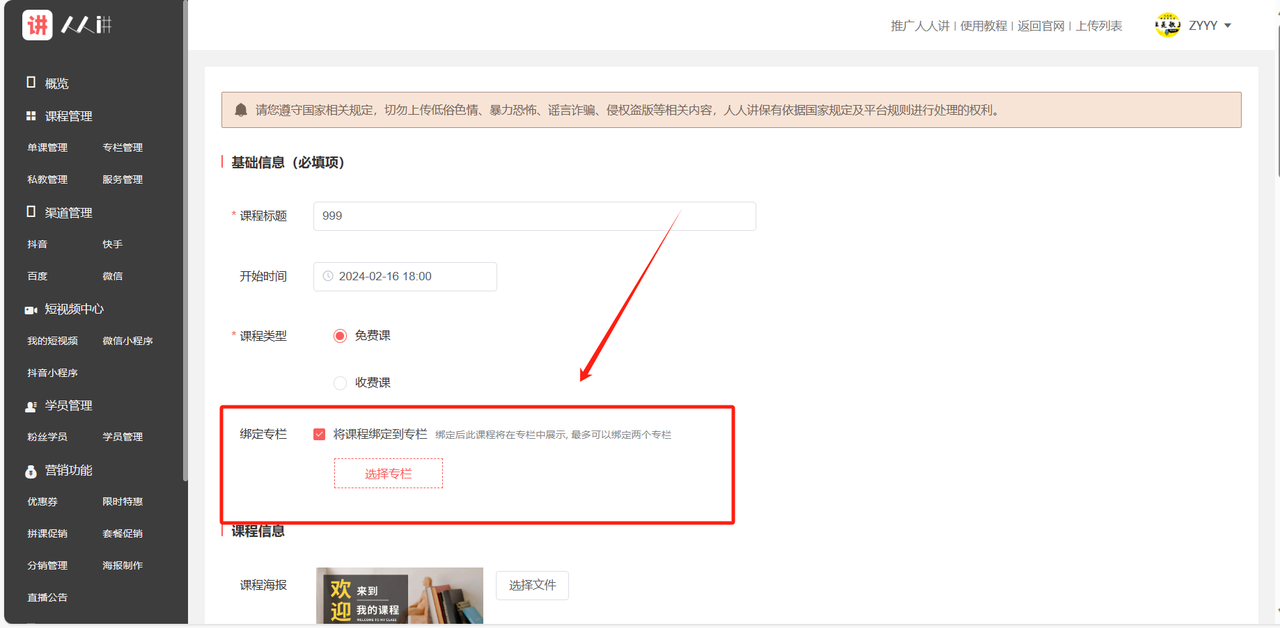Click the 人人讲 logo icon
This screenshot has width=1280, height=628.
tap(38, 25)
